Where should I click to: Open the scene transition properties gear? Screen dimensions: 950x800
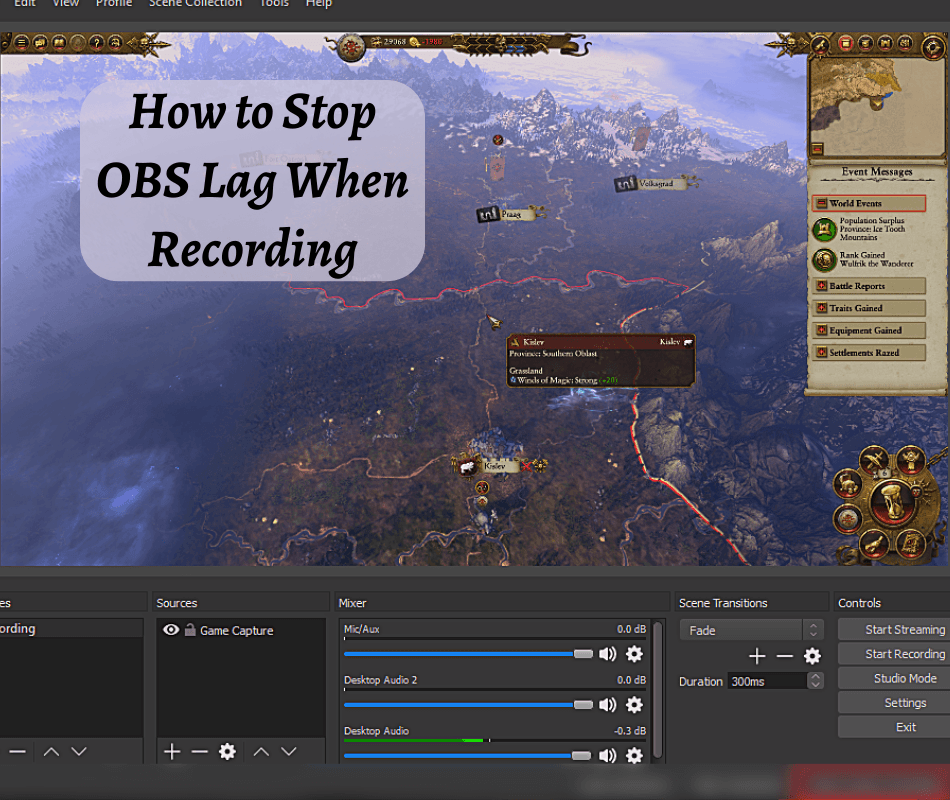(x=812, y=656)
